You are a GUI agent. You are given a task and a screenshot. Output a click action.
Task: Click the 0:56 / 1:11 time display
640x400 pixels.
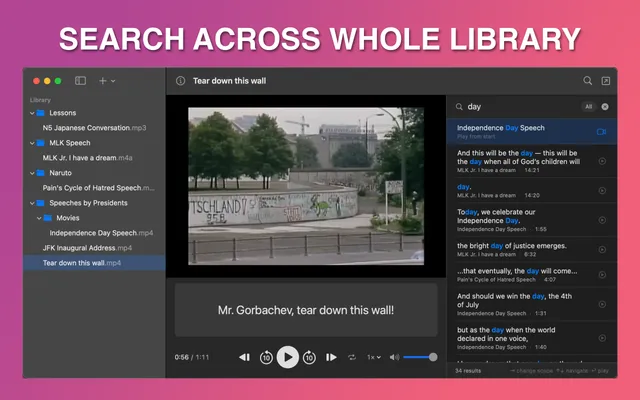point(191,357)
